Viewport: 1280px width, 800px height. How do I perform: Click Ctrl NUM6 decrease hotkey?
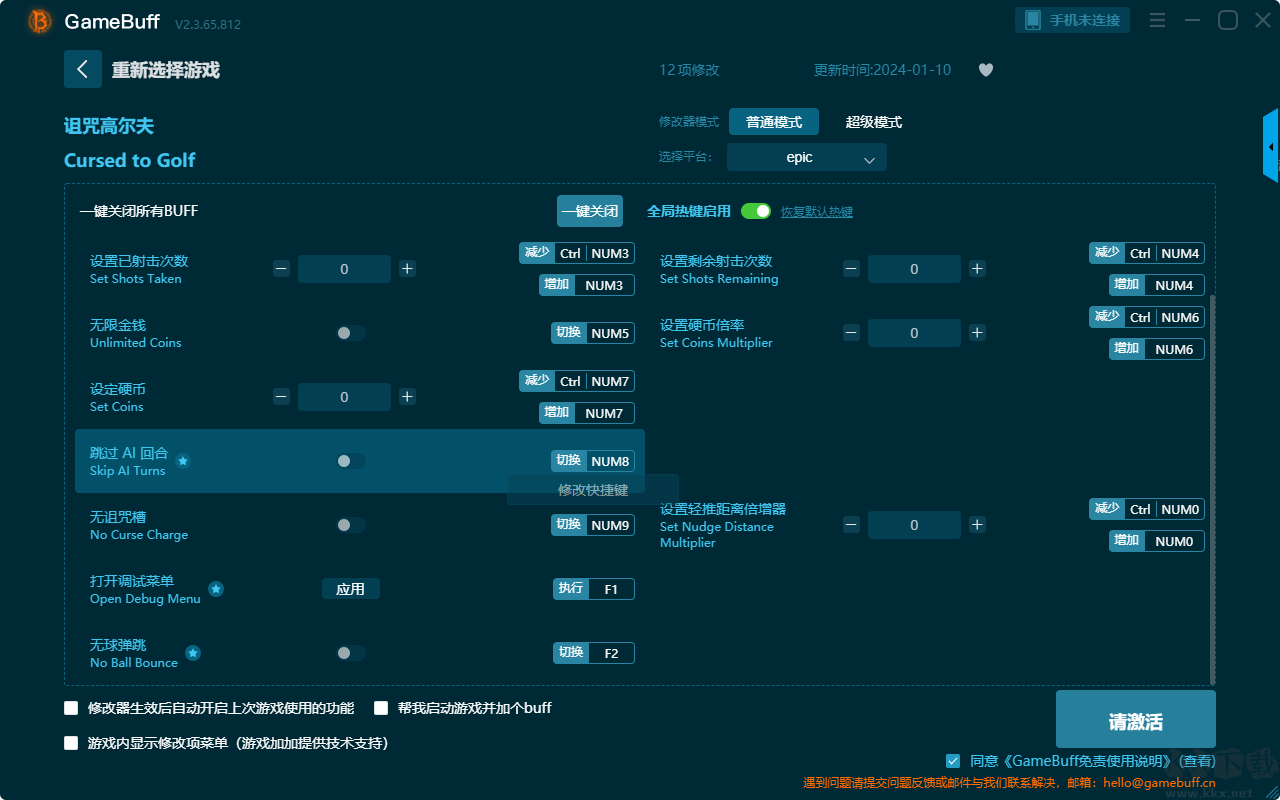coord(1147,317)
